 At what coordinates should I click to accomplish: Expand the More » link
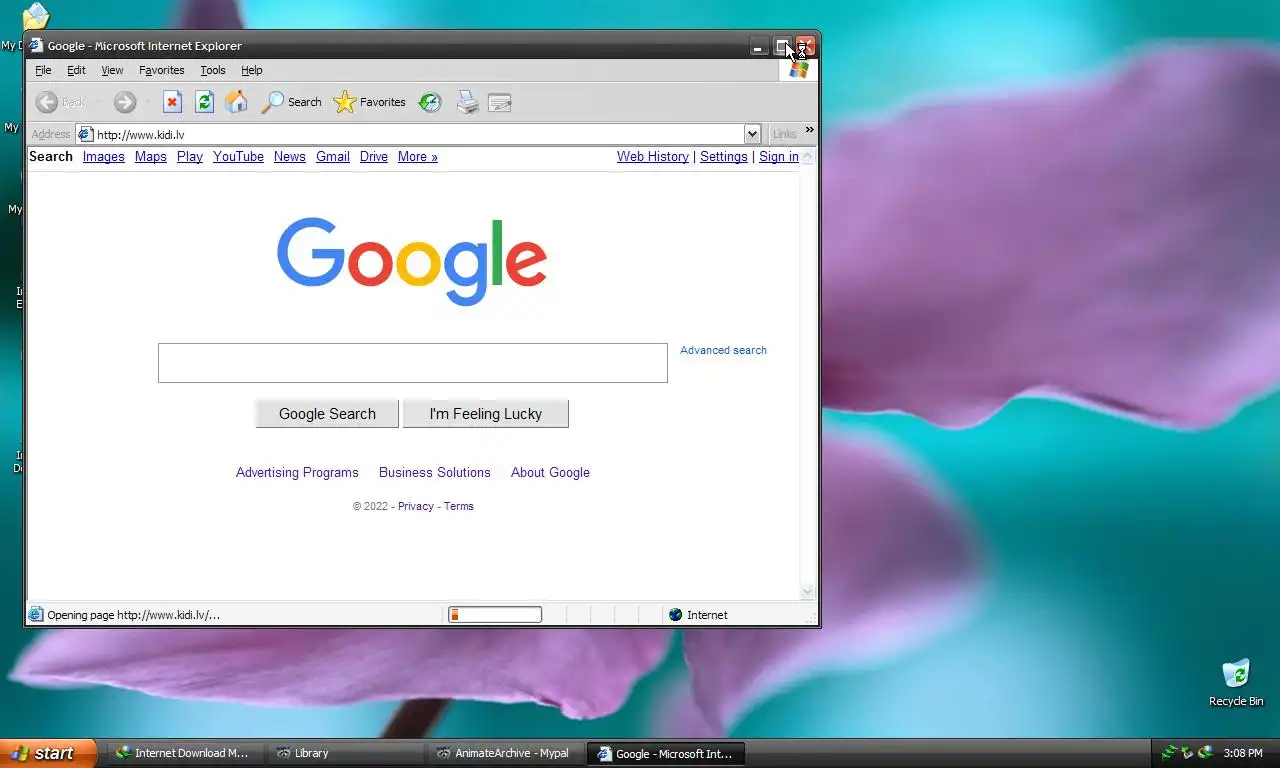click(418, 157)
